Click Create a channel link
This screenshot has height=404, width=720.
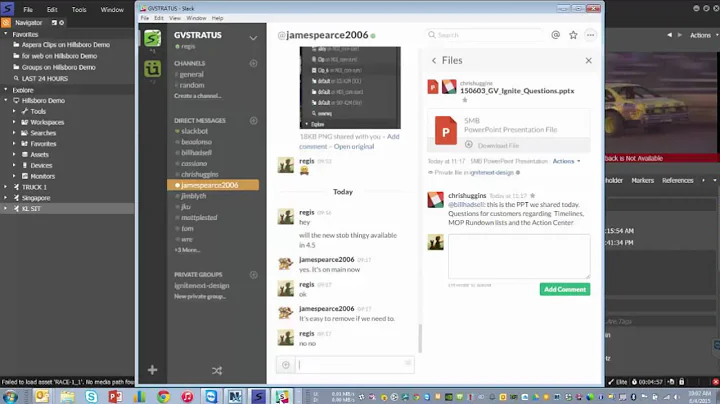[198, 96]
